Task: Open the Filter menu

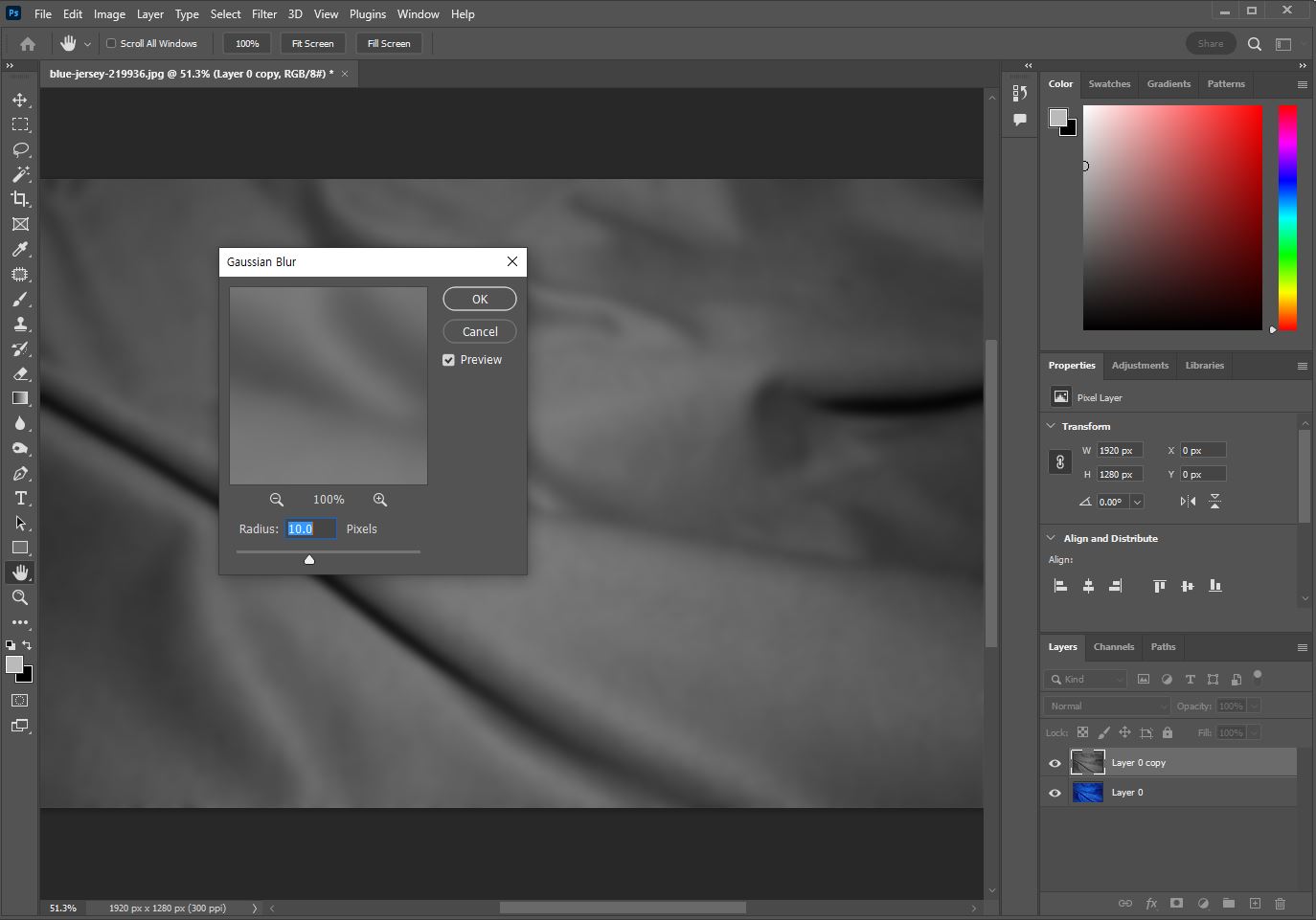Action: coord(265,13)
